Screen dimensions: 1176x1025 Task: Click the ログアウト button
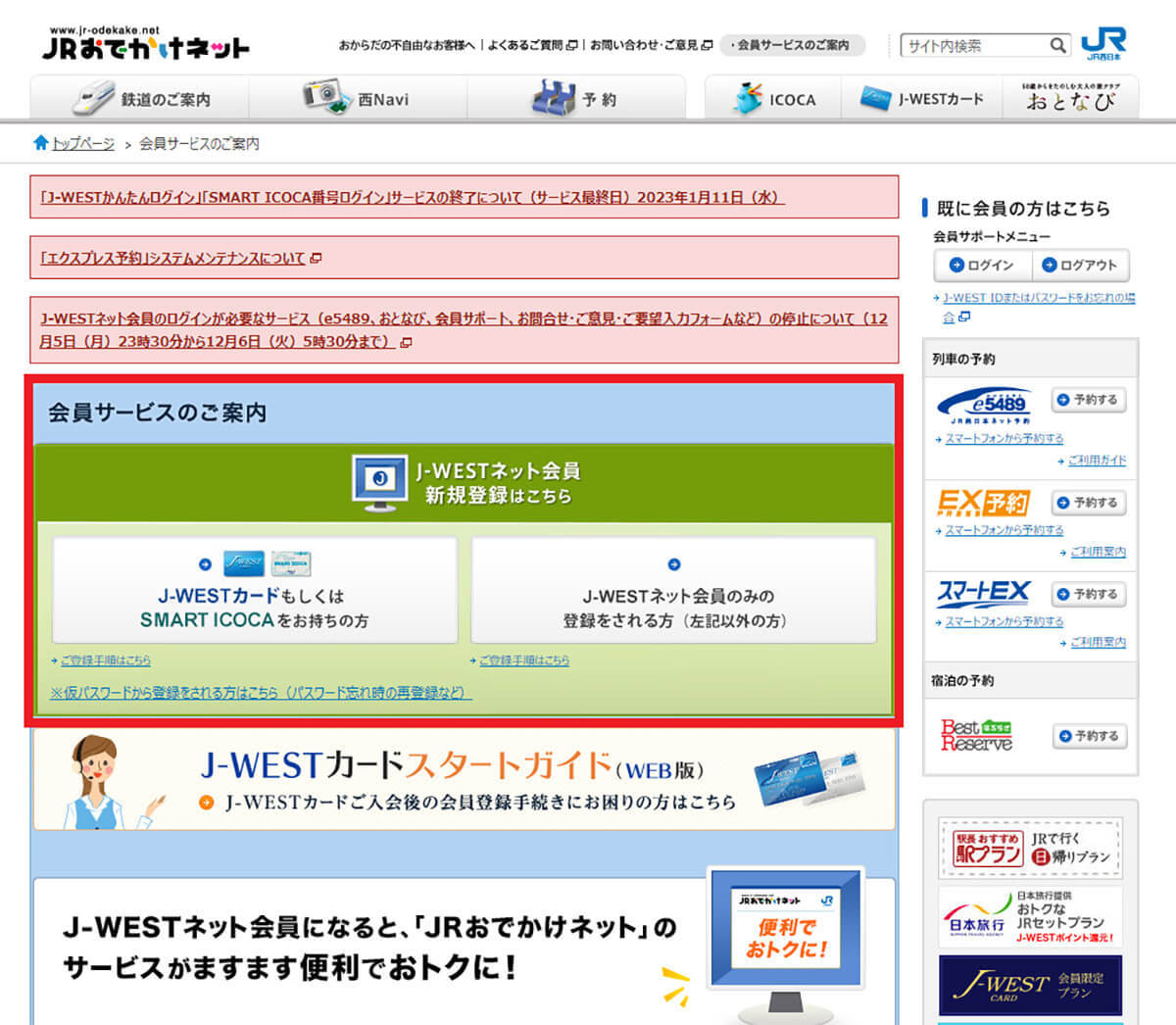[x=1080, y=266]
